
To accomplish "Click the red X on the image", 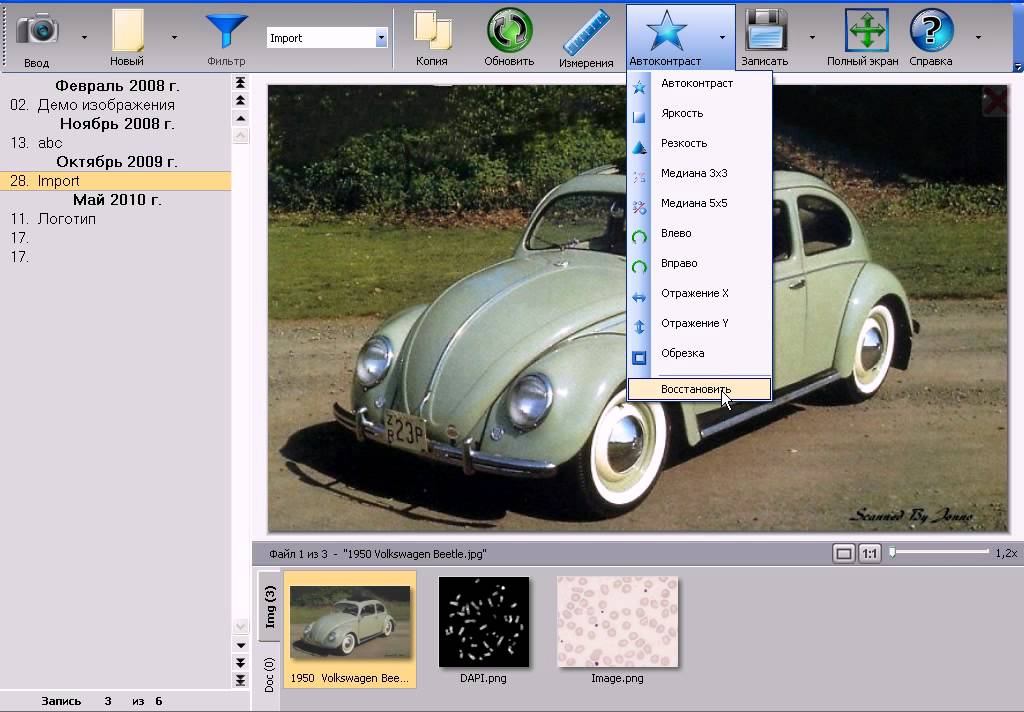I will [x=994, y=102].
